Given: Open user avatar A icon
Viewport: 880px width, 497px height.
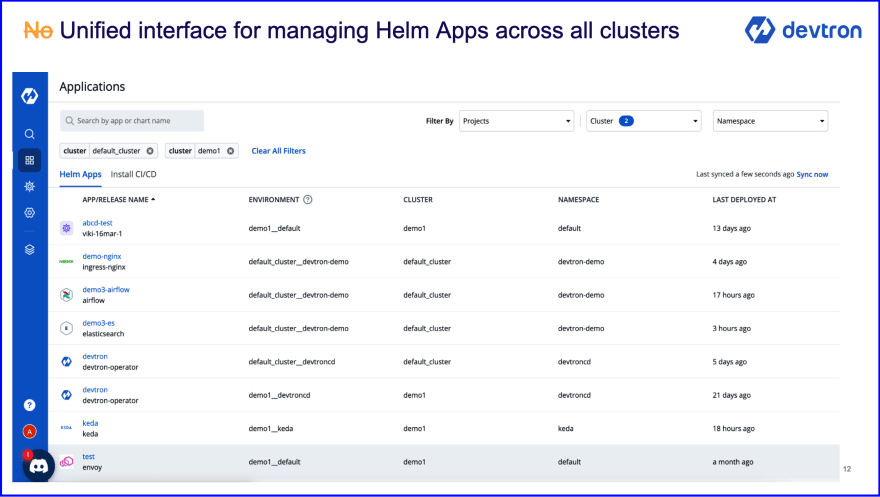Looking at the screenshot, I should [30, 431].
